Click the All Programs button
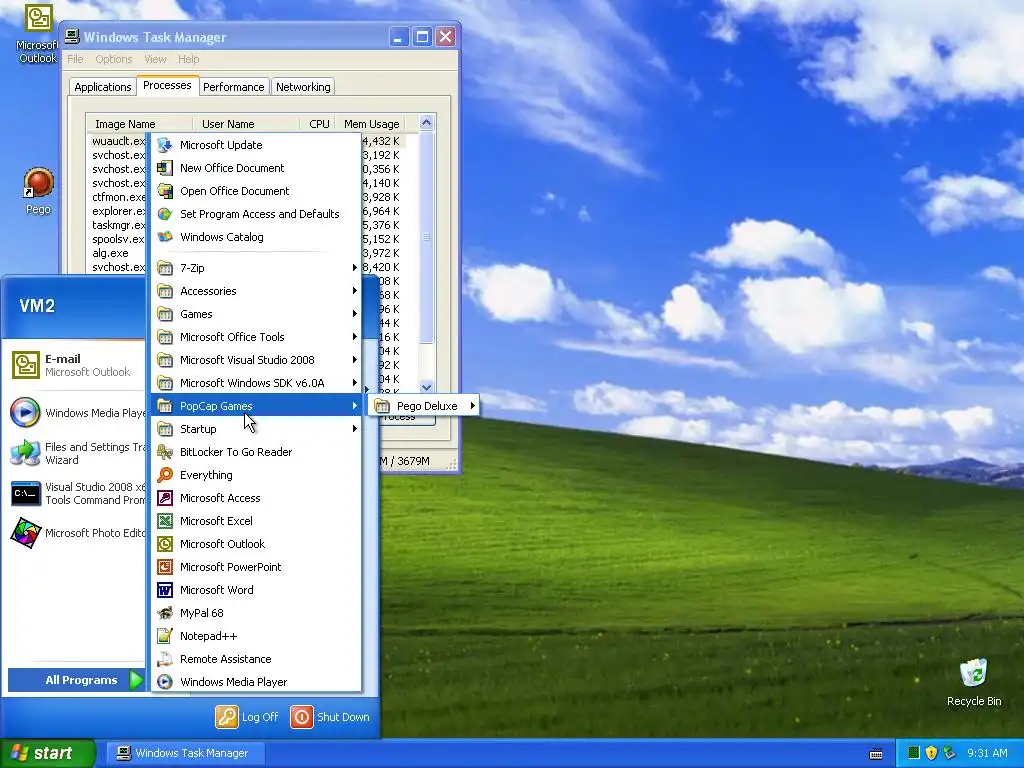This screenshot has height=768, width=1024. (x=76, y=680)
